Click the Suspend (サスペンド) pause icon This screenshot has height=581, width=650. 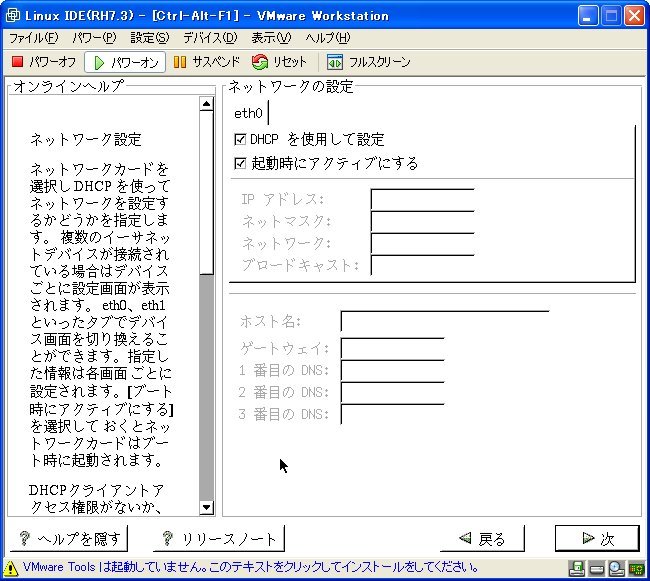pyautogui.click(x=179, y=62)
